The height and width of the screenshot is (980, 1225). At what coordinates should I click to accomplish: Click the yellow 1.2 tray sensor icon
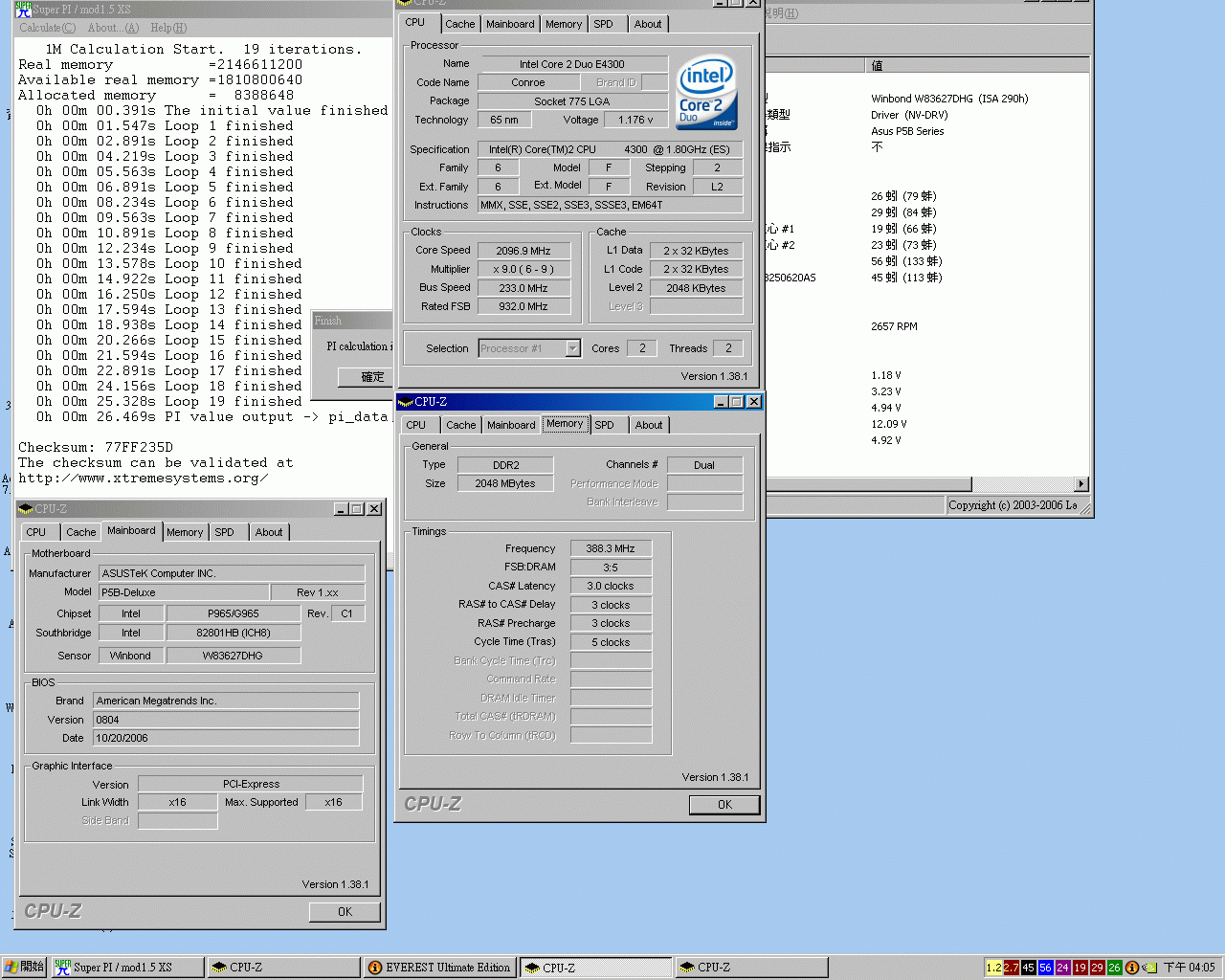click(993, 968)
